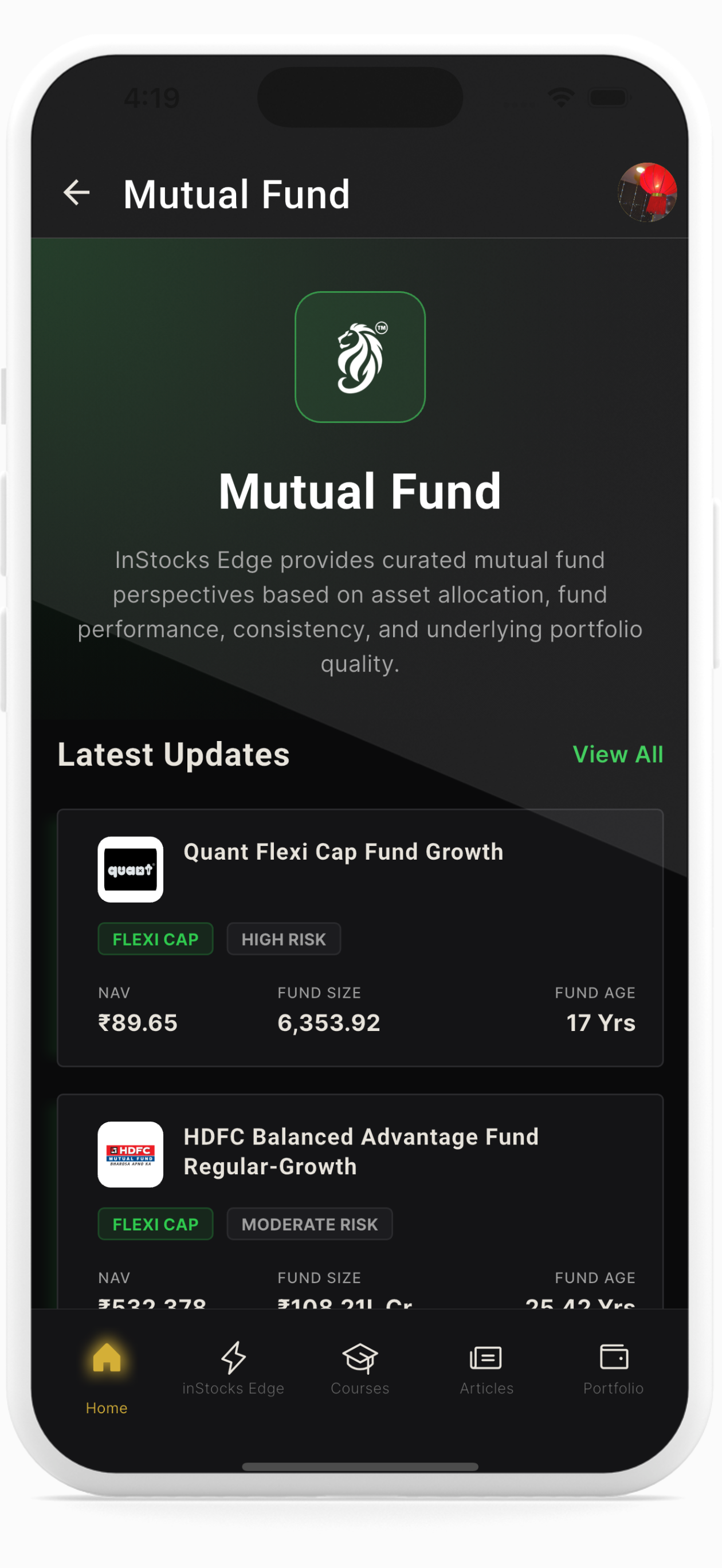Switch to the Portfolio tab label

(x=614, y=1389)
